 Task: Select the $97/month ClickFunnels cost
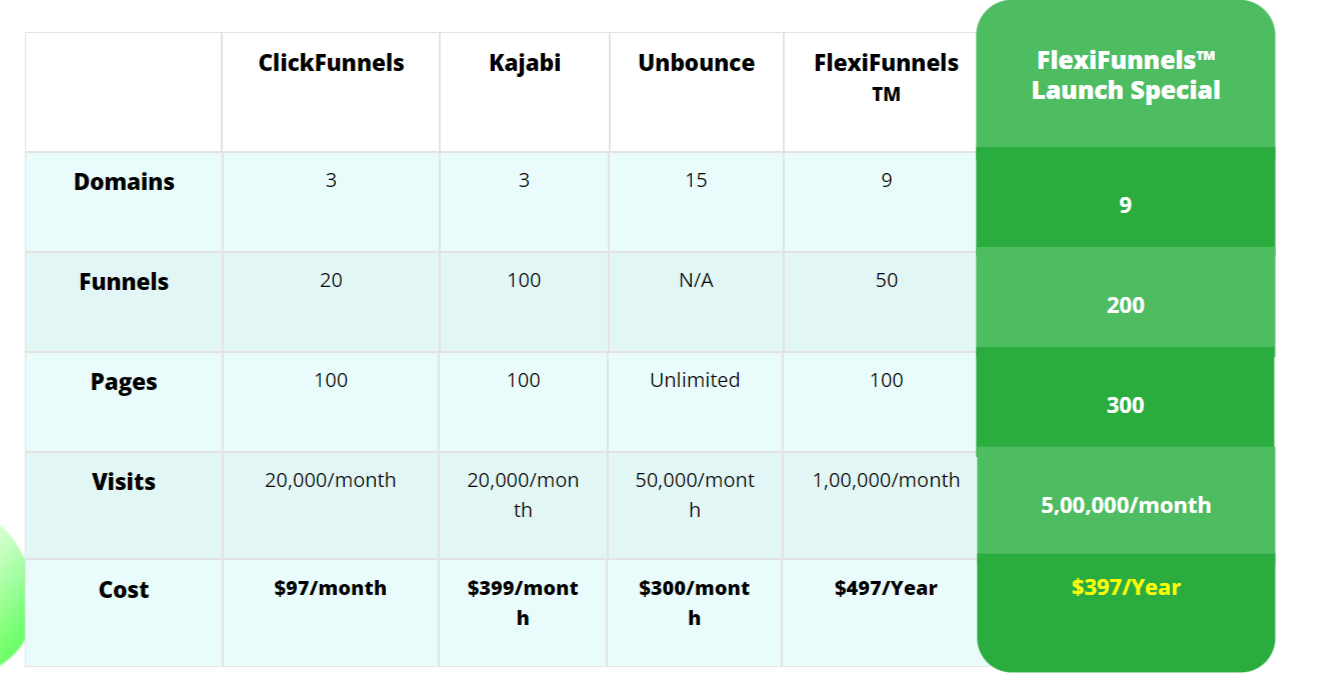(x=330, y=588)
